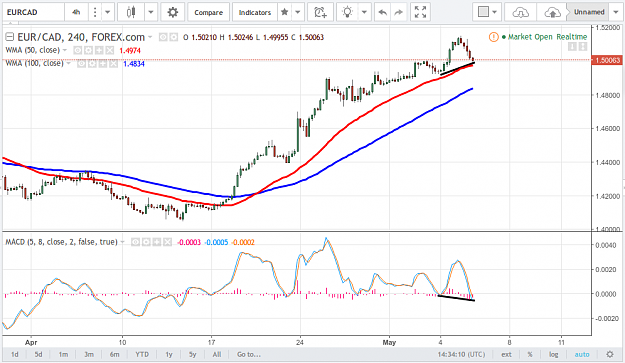Viewport: 625px width, 363px height.
Task: Hide the WMA (50, close) line
Action: [78, 50]
